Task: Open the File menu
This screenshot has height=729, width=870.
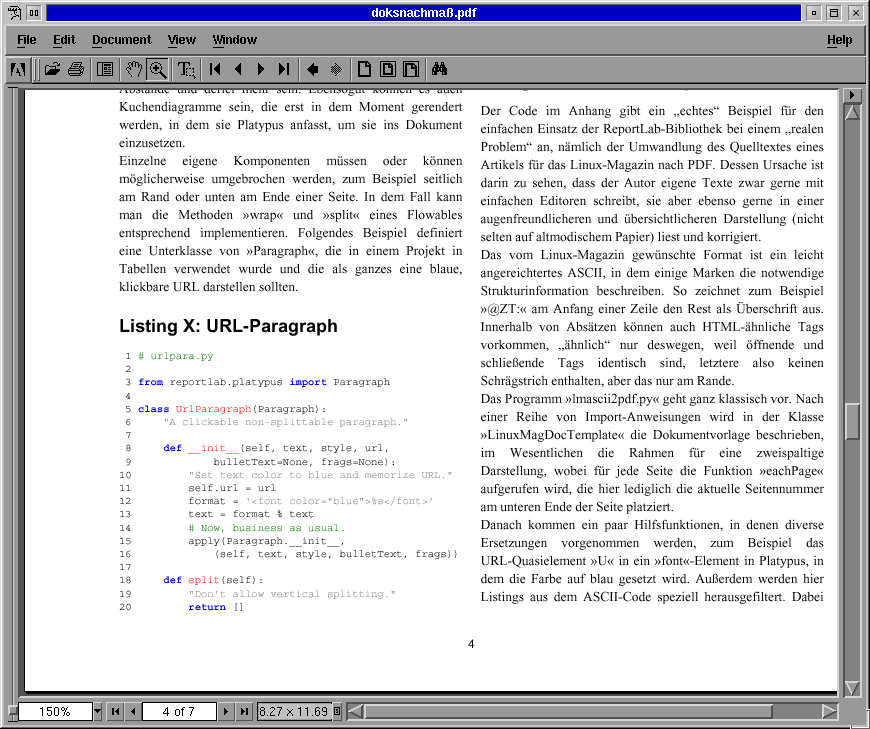Action: point(27,40)
